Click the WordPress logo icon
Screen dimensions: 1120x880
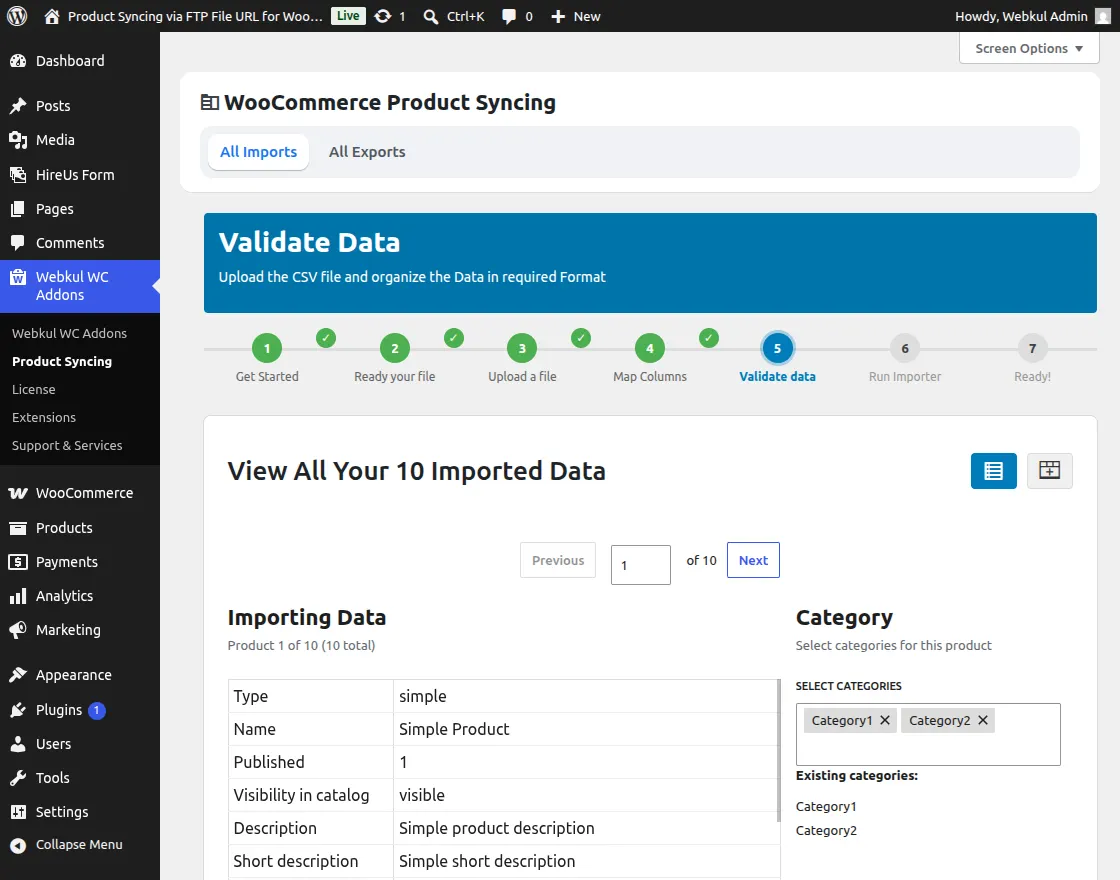pyautogui.click(x=17, y=16)
